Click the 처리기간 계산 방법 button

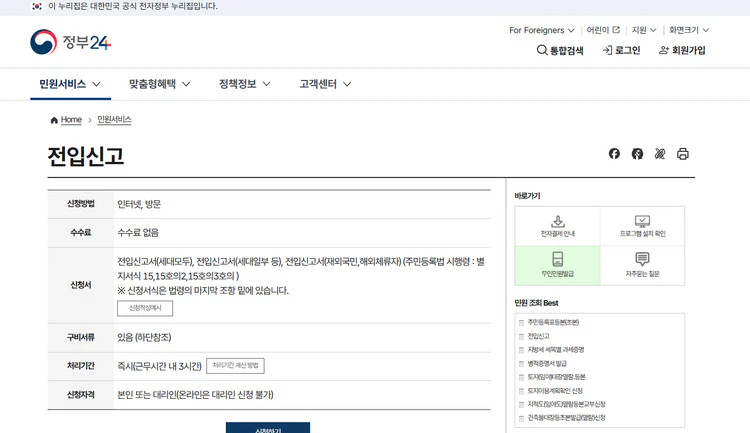(x=235, y=366)
